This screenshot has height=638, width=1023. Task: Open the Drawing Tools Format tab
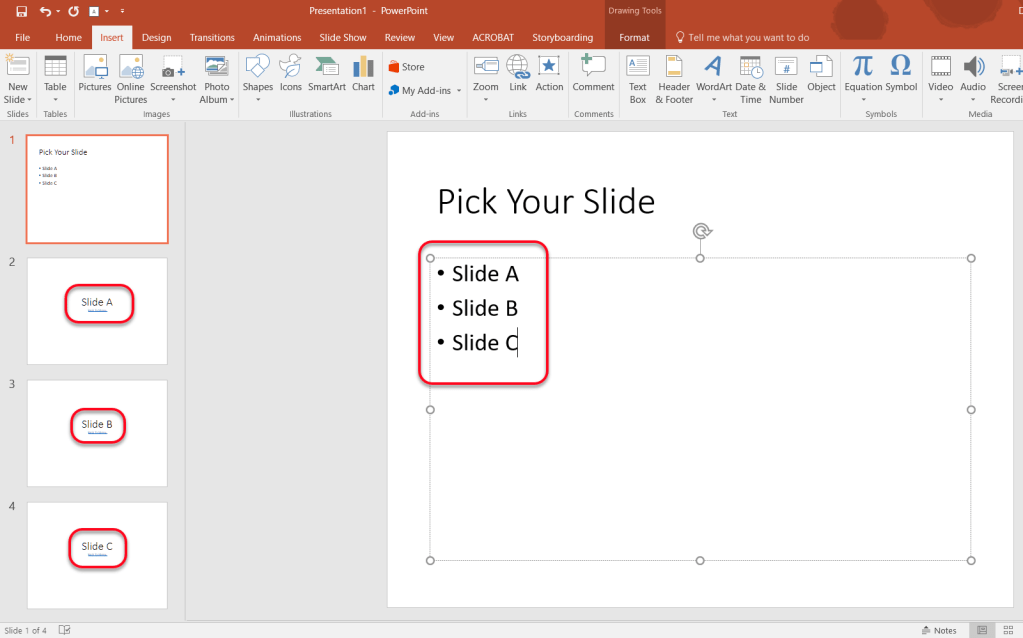click(634, 36)
